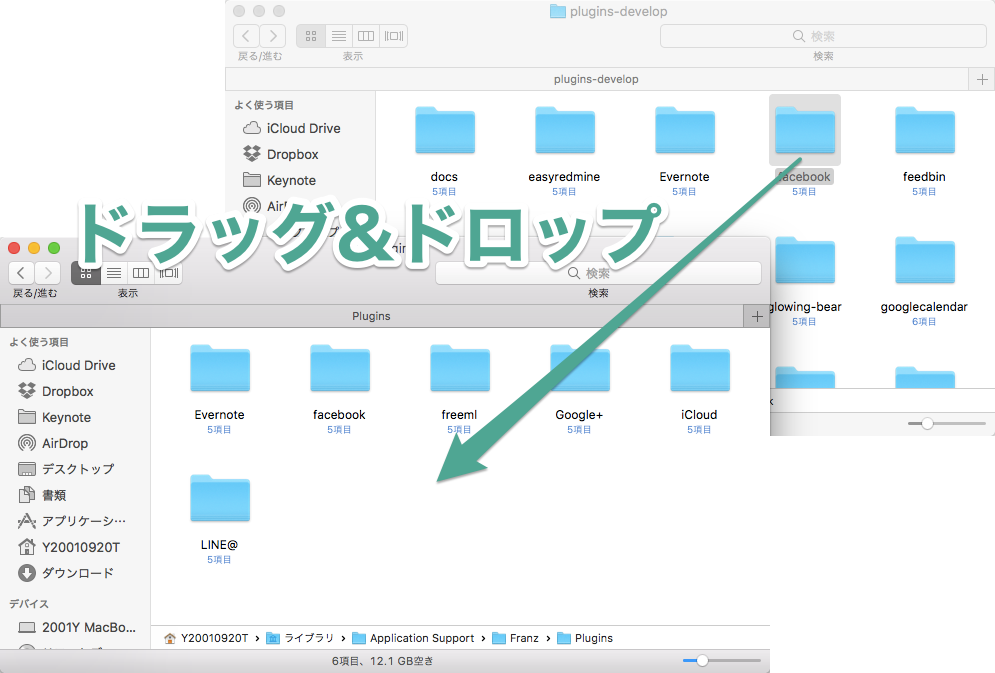Go back in the Plugins window
The width and height of the screenshot is (995, 673).
coord(21,273)
